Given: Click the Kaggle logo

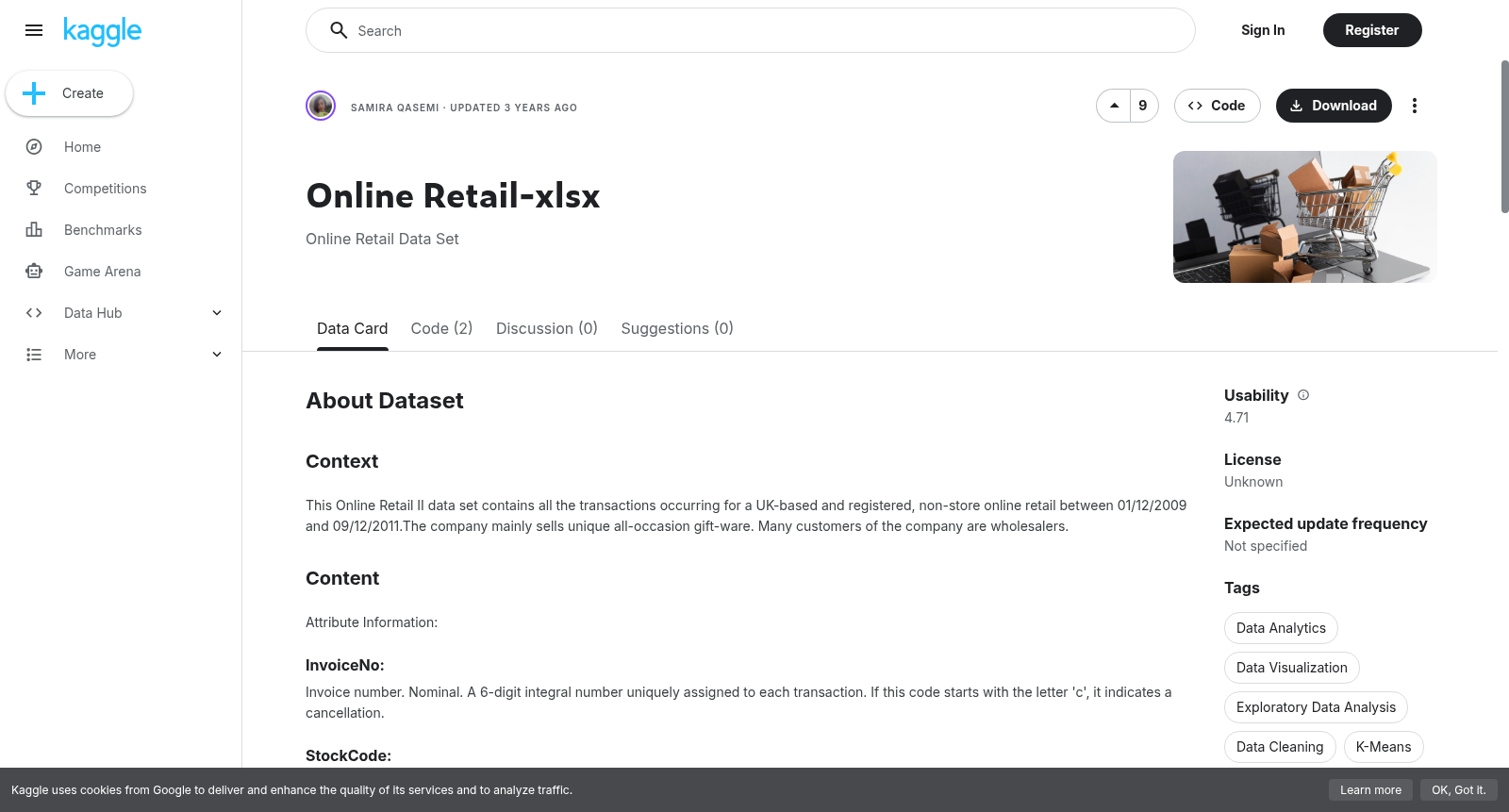Looking at the screenshot, I should click(102, 31).
